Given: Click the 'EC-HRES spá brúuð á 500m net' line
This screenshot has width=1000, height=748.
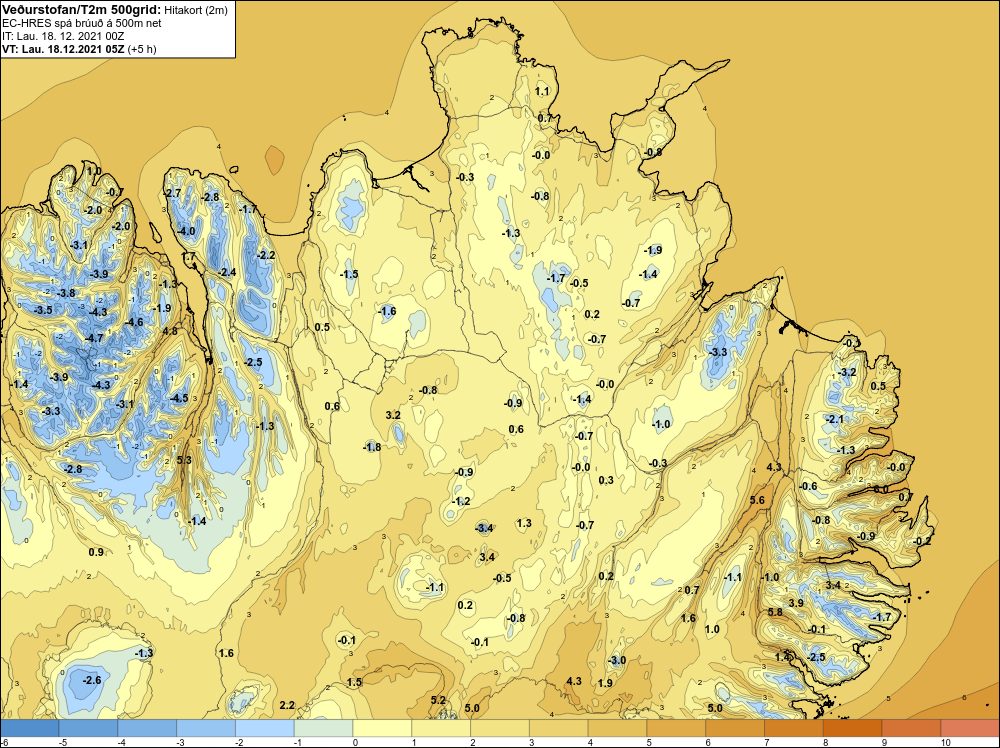Looking at the screenshot, I should [x=82, y=23].
